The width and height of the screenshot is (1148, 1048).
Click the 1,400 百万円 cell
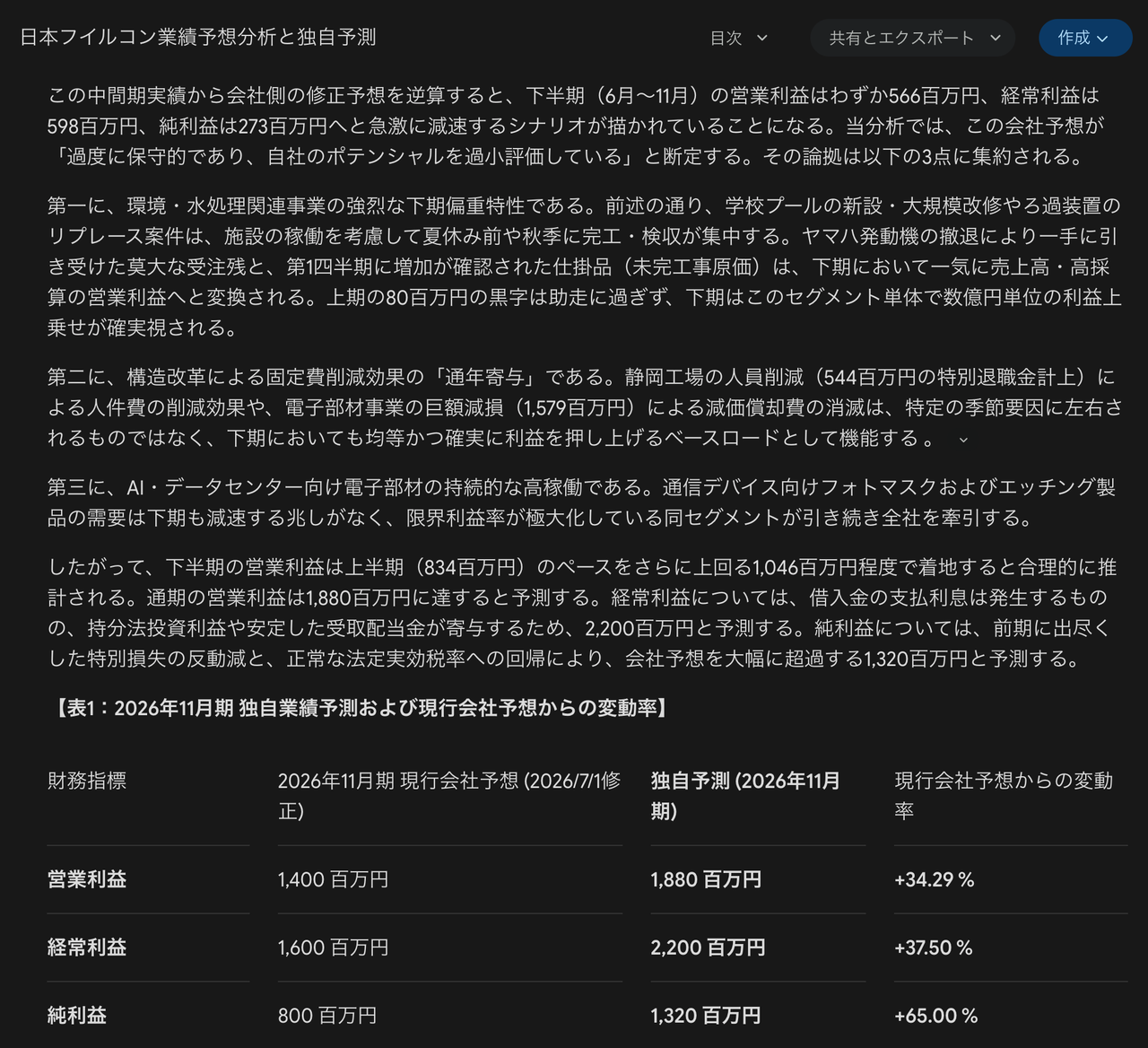tap(333, 879)
